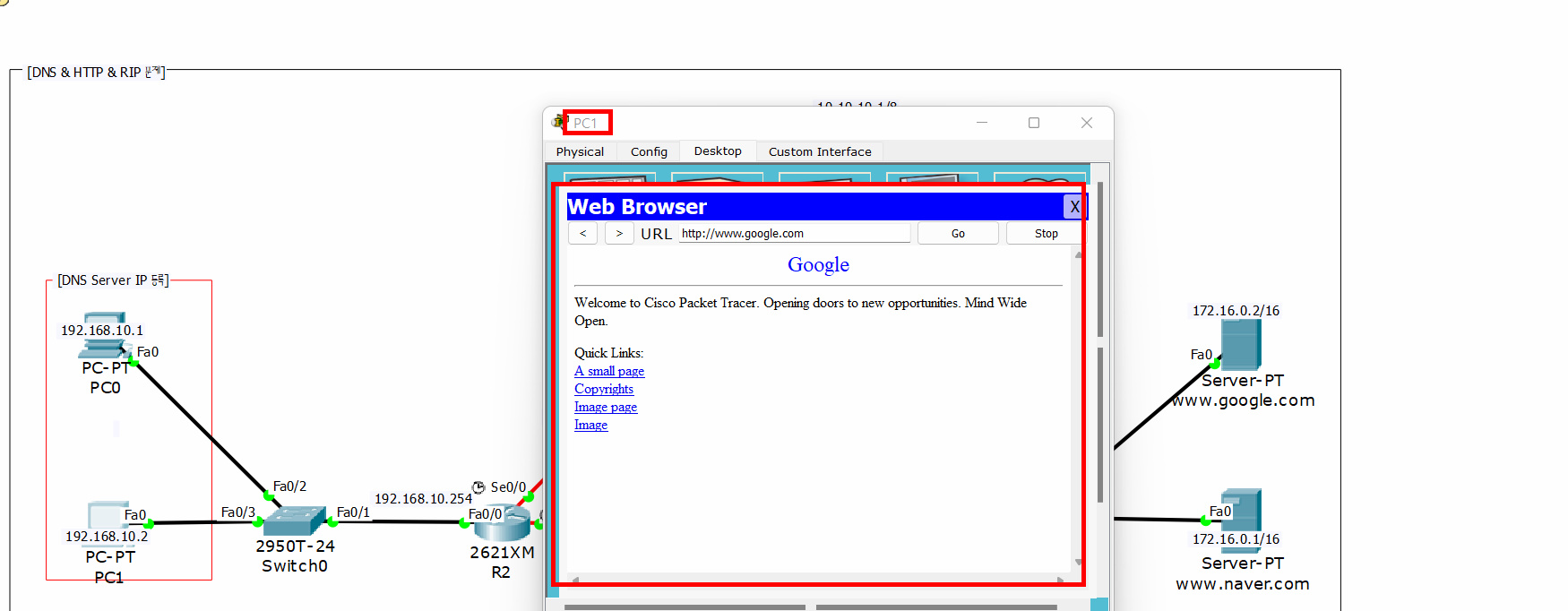Open the Physical tab

point(580,151)
